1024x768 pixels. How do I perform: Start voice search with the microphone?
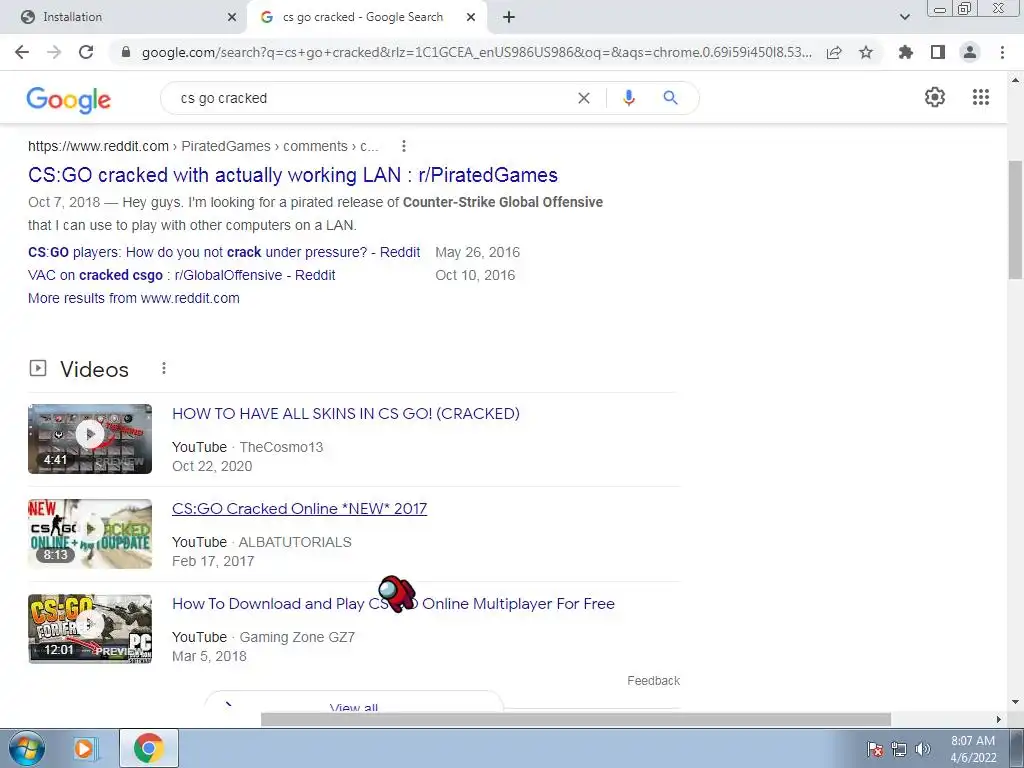[x=629, y=98]
